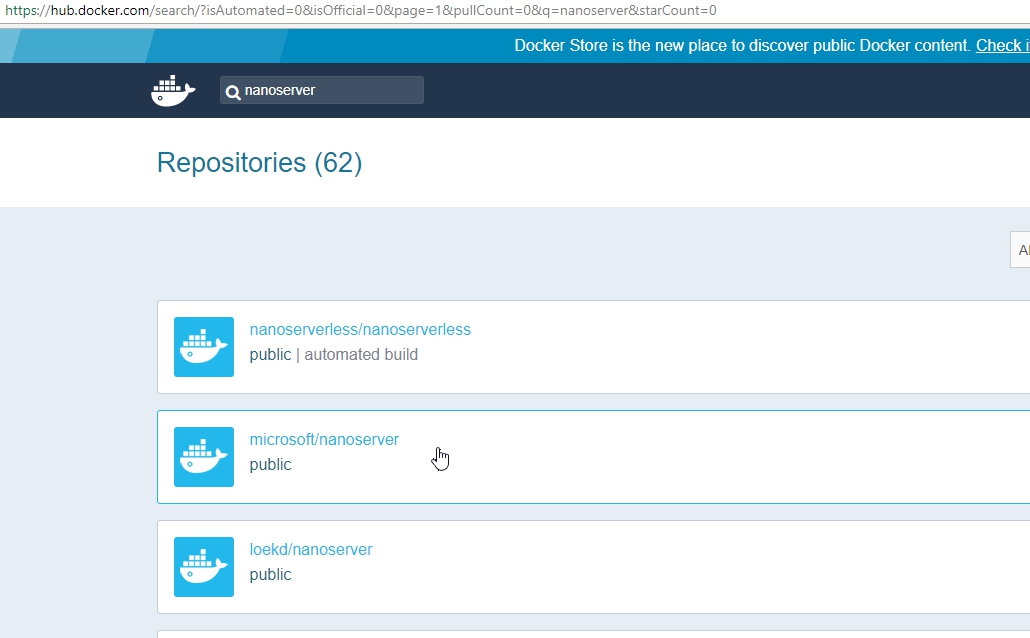Viewport: 1030px width, 638px height.
Task: Open loekd/nanoserver repository link
Action: click(310, 549)
